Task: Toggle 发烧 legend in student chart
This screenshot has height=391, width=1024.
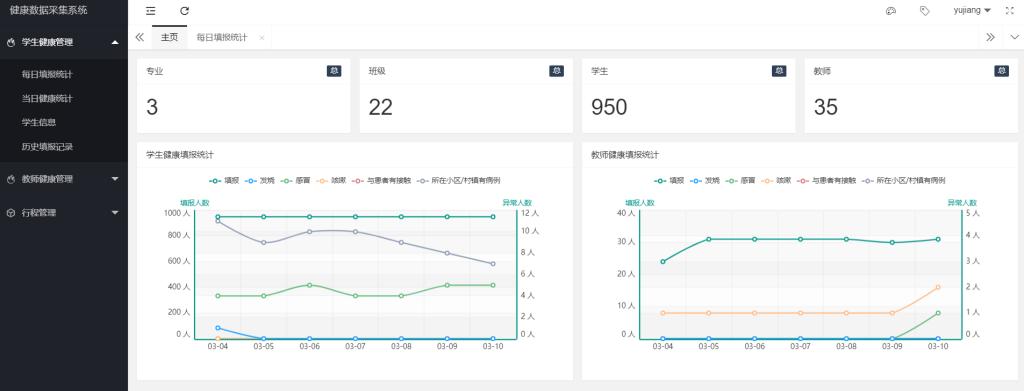Action: (x=261, y=180)
